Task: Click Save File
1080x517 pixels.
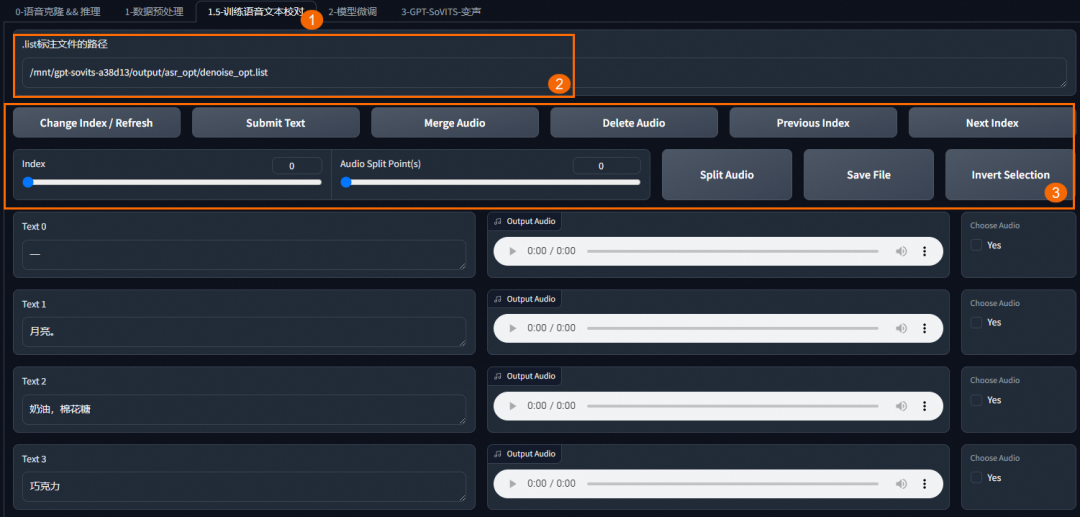Action: point(869,175)
